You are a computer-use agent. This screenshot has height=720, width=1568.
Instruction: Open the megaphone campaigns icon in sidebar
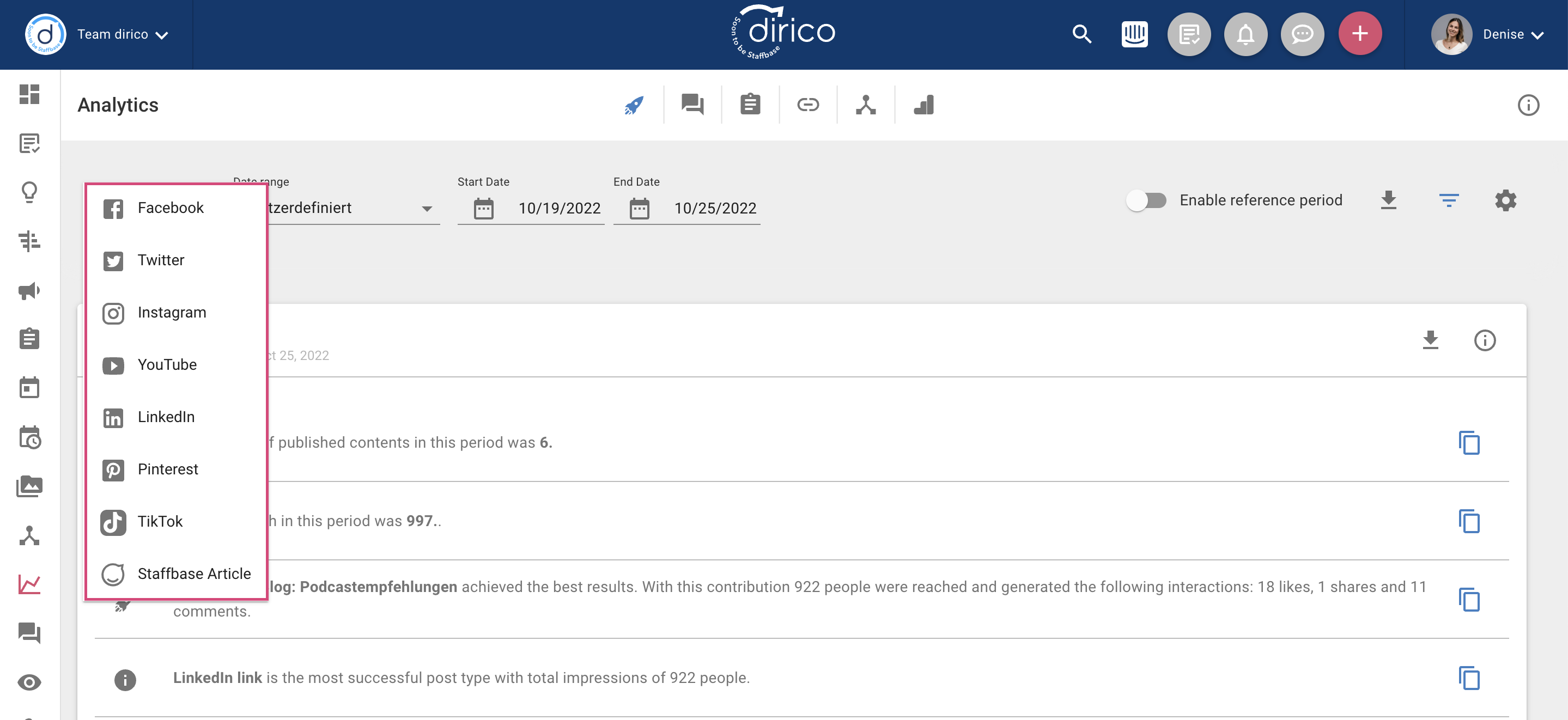[x=29, y=290]
